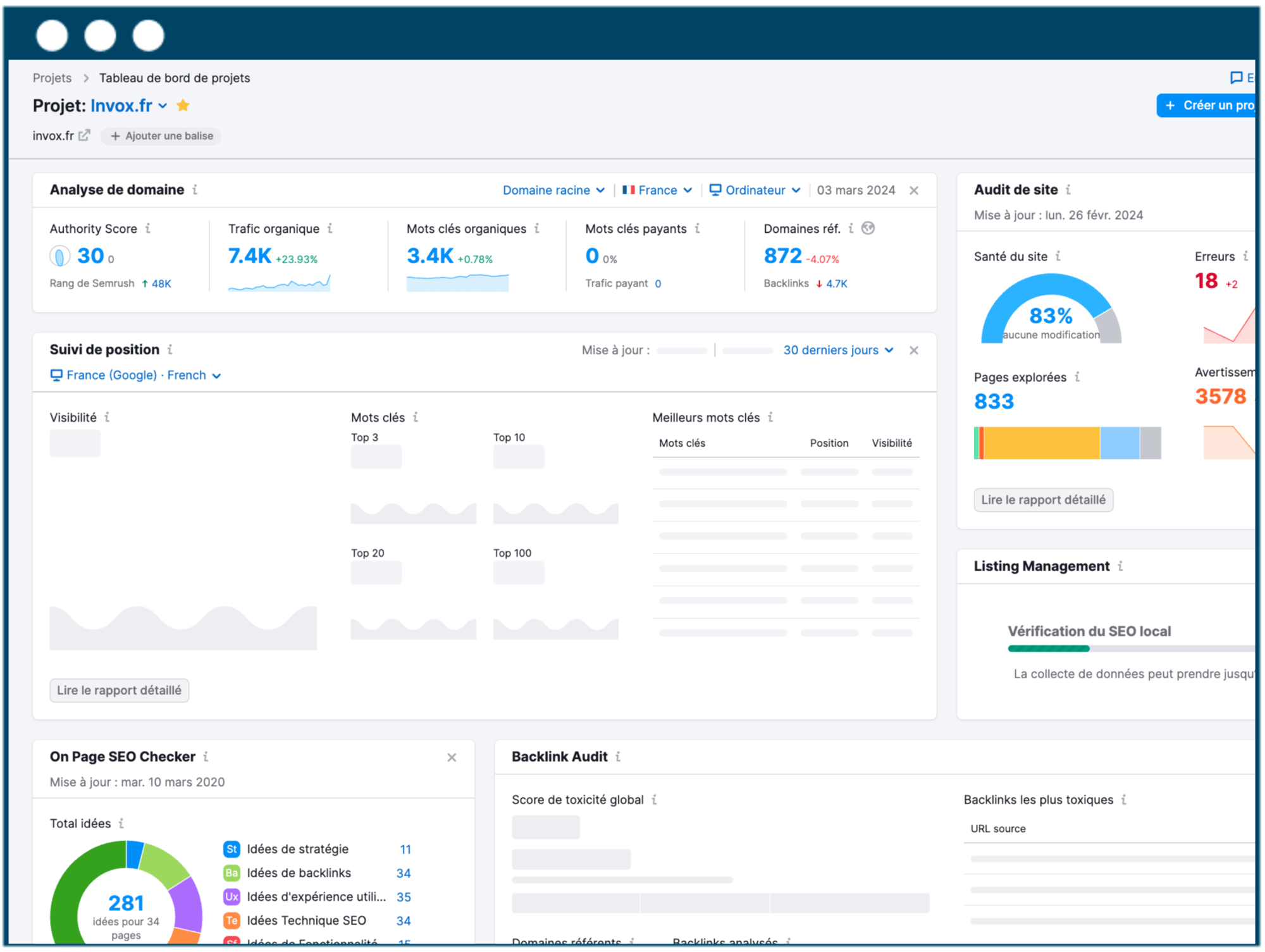The height and width of the screenshot is (952, 1265).
Task: Click info icon beside Suivi de position
Action: 170,349
